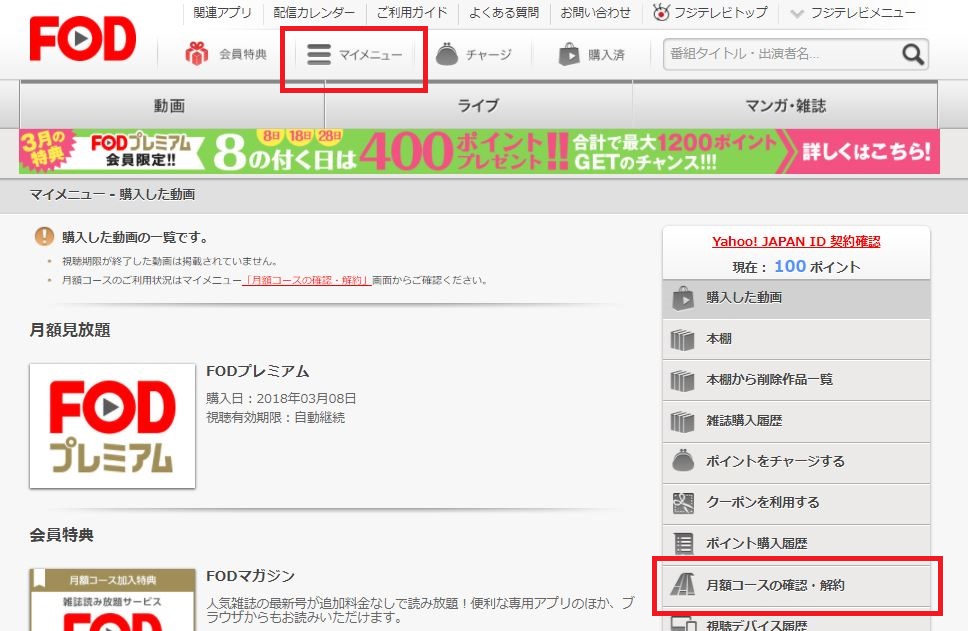The width and height of the screenshot is (968, 631).
Task: Select 本棚から削除作品一覧 in sidebar
Action: click(796, 380)
